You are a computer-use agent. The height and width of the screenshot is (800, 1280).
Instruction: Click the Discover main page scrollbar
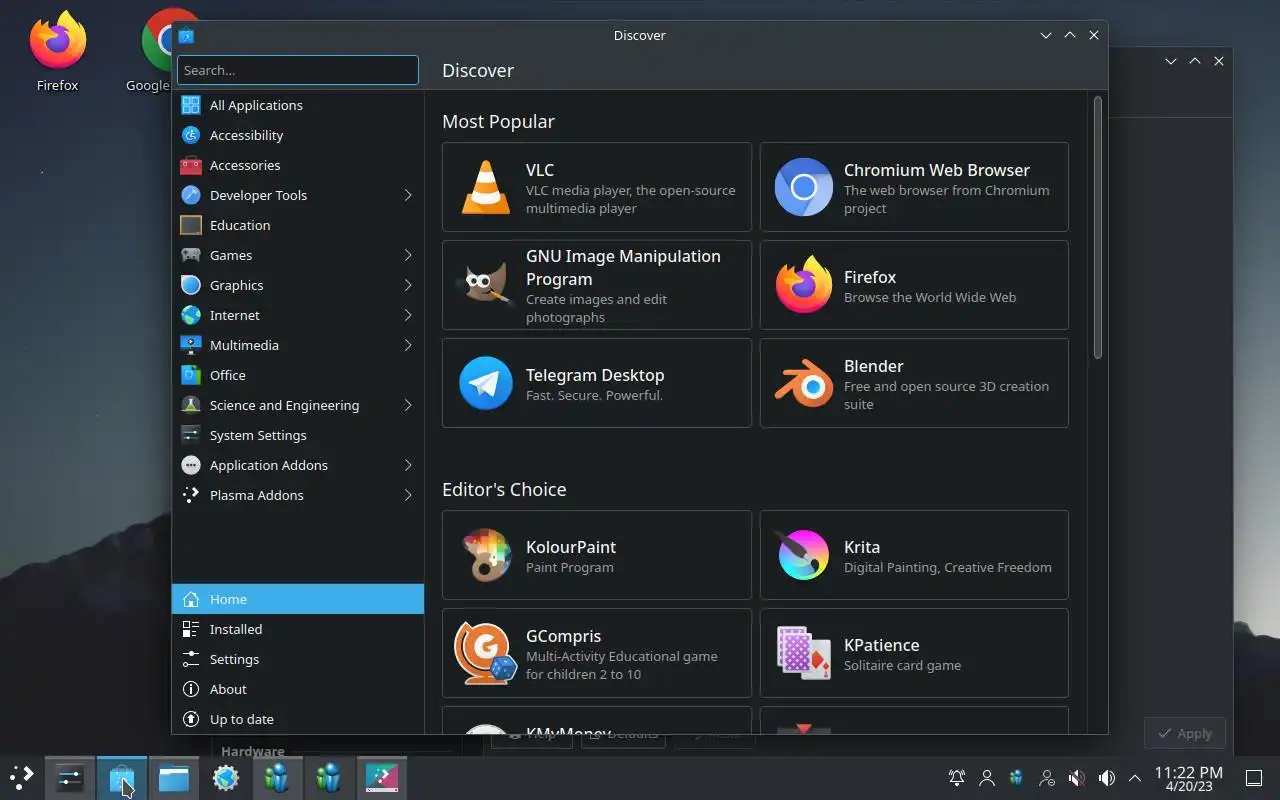[1097, 227]
